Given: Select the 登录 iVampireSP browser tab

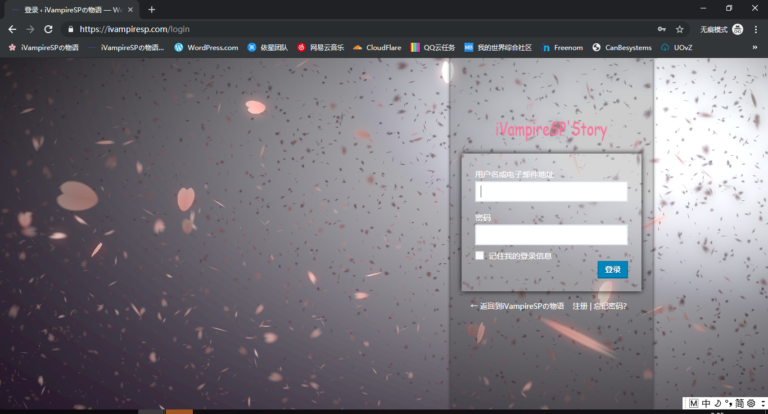Looking at the screenshot, I should coord(70,9).
